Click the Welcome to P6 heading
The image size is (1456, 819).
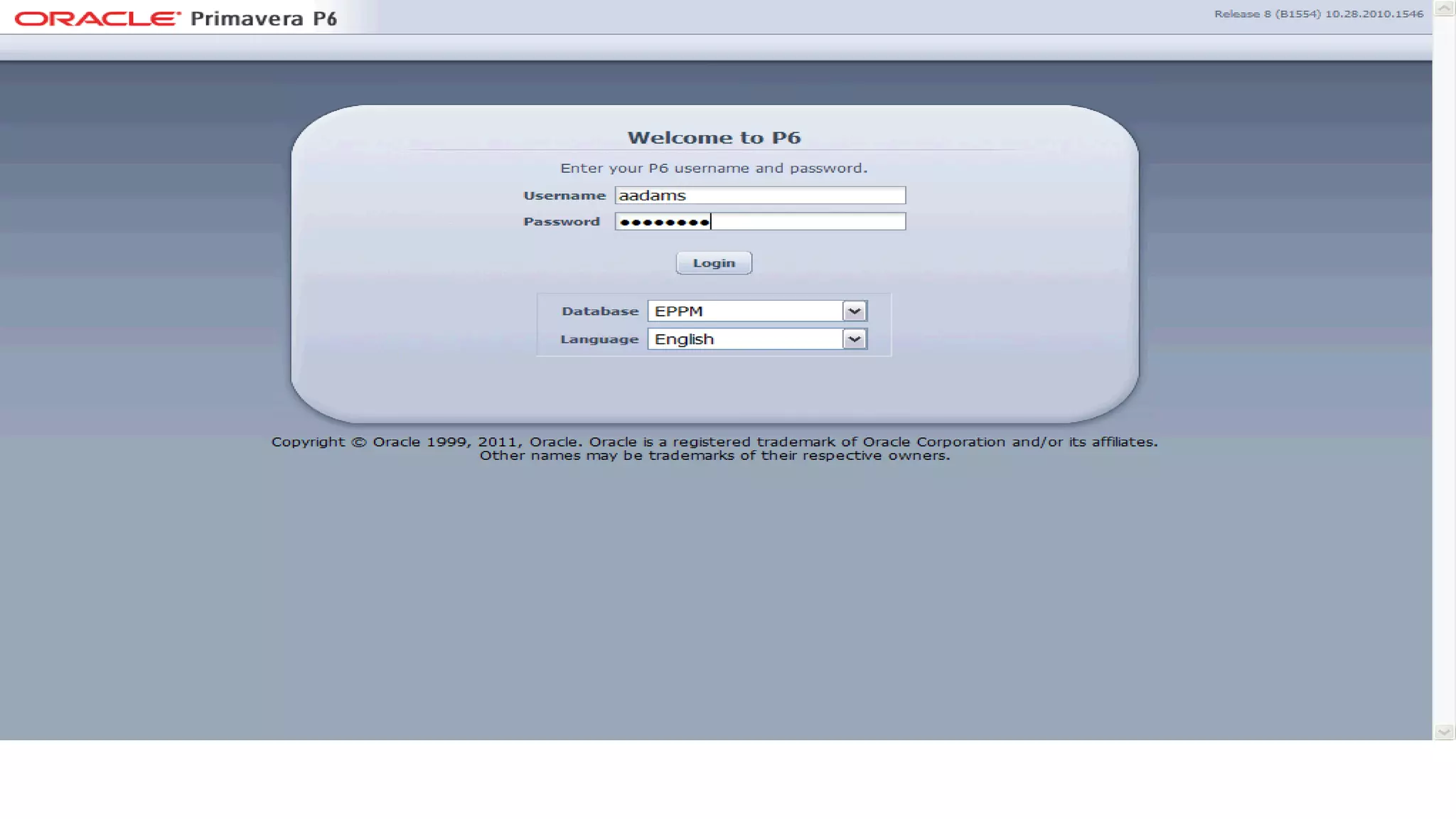pyautogui.click(x=714, y=138)
